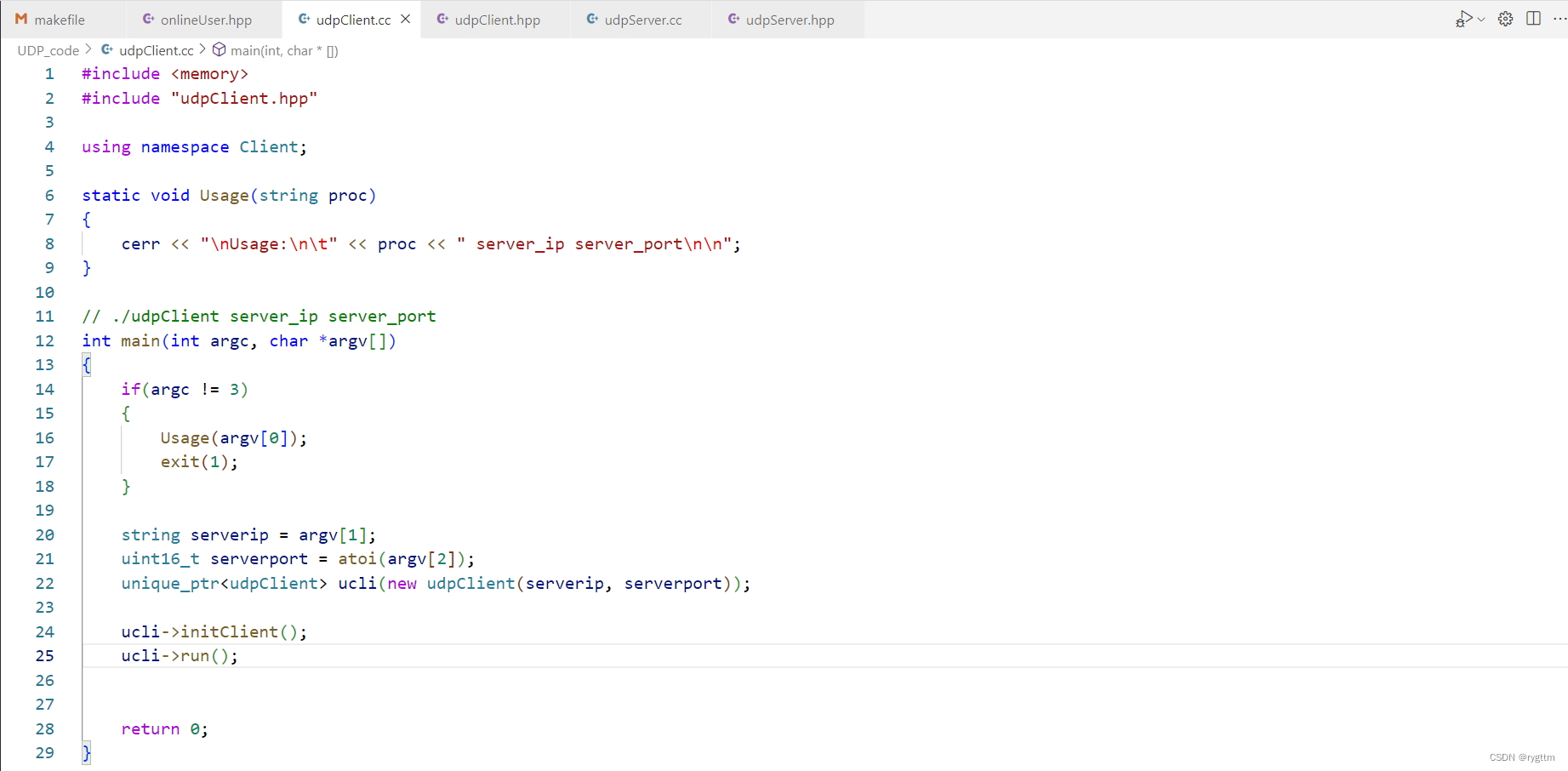The image size is (1568, 771).
Task: Click the C++ icon on onlineUser.hpp tab
Action: (149, 19)
